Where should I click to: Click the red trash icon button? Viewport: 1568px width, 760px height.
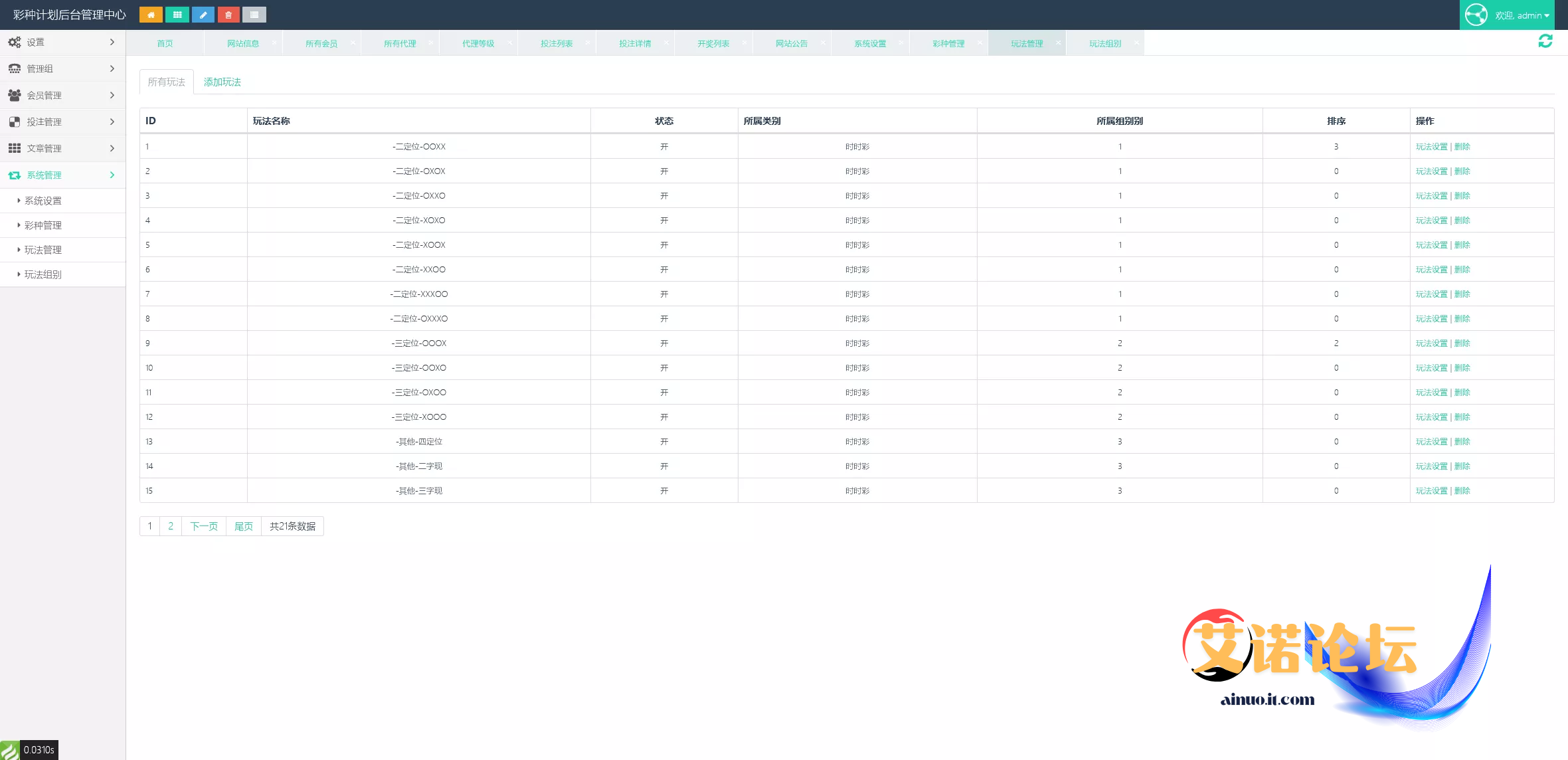coord(228,15)
